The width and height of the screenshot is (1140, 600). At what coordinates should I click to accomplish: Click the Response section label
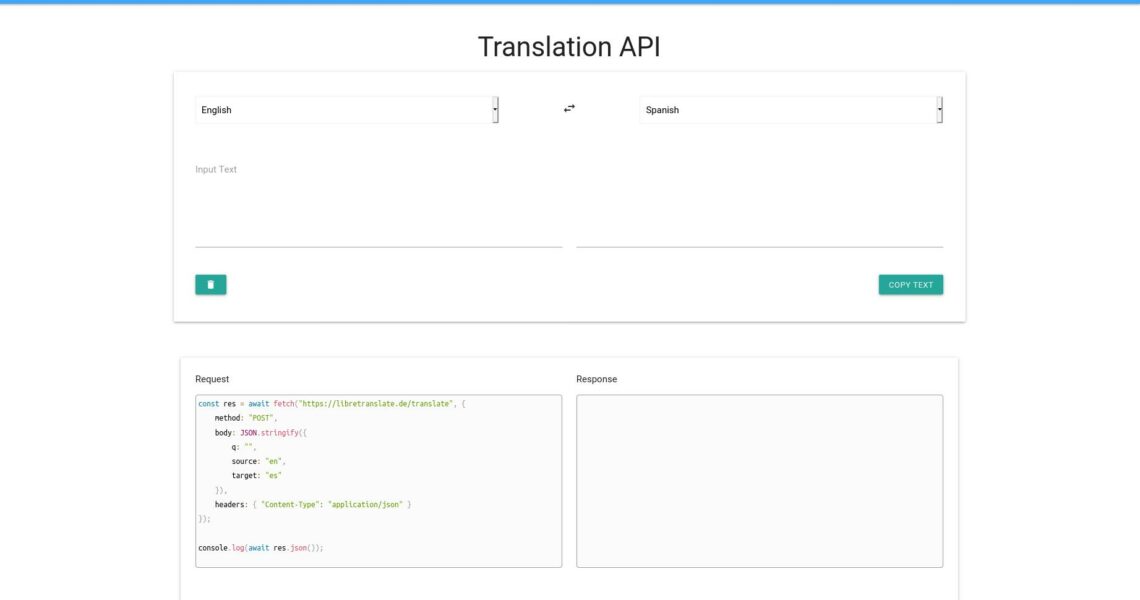(x=596, y=379)
